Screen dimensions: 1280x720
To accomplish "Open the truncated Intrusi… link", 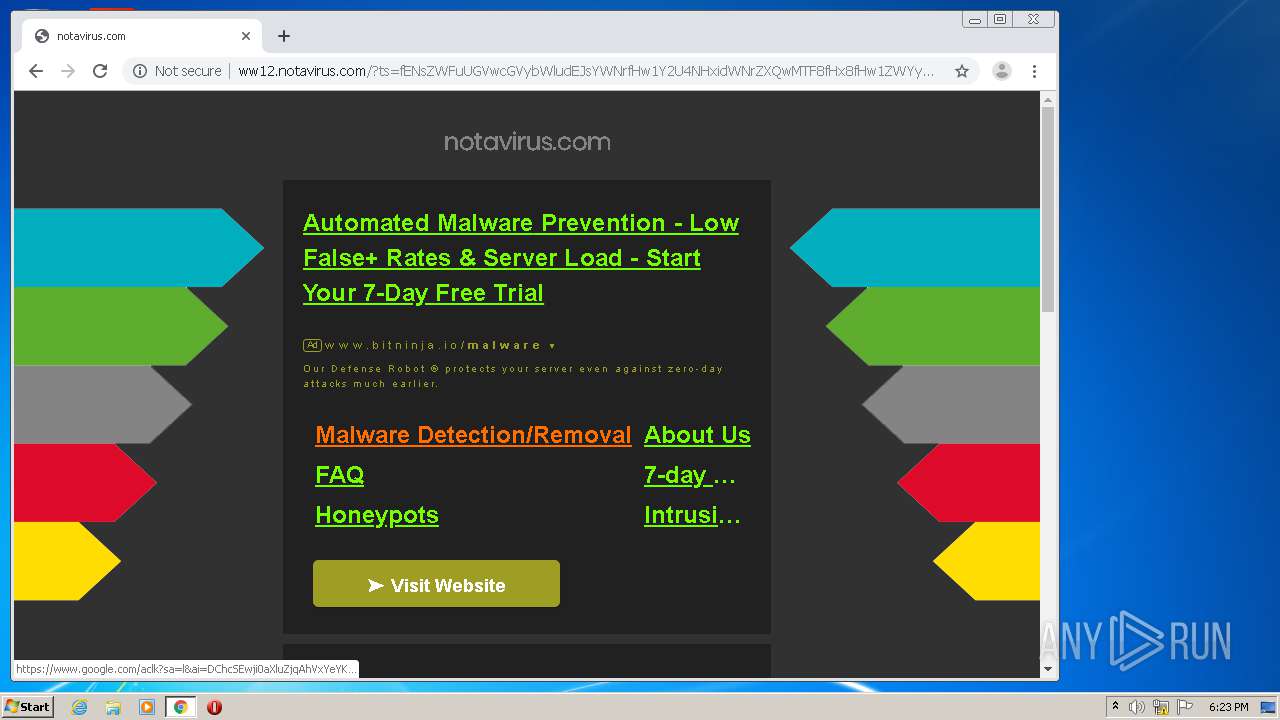I will [692, 515].
